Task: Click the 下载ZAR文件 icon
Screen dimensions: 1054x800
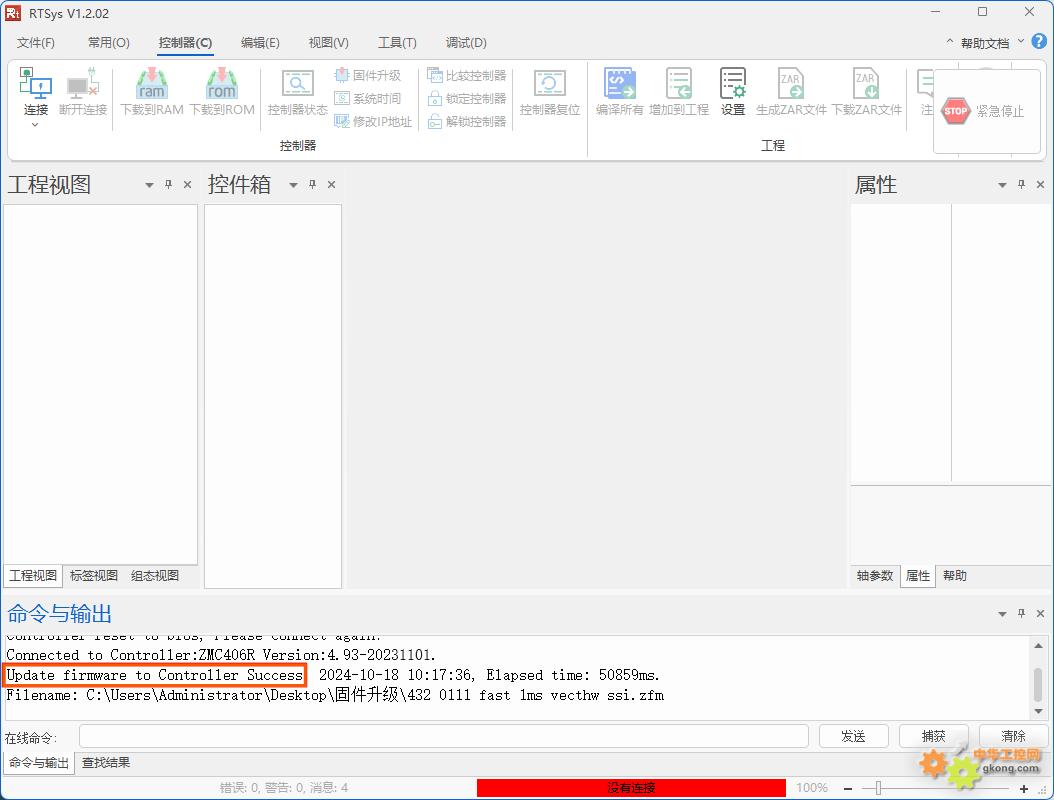Action: coord(866,83)
